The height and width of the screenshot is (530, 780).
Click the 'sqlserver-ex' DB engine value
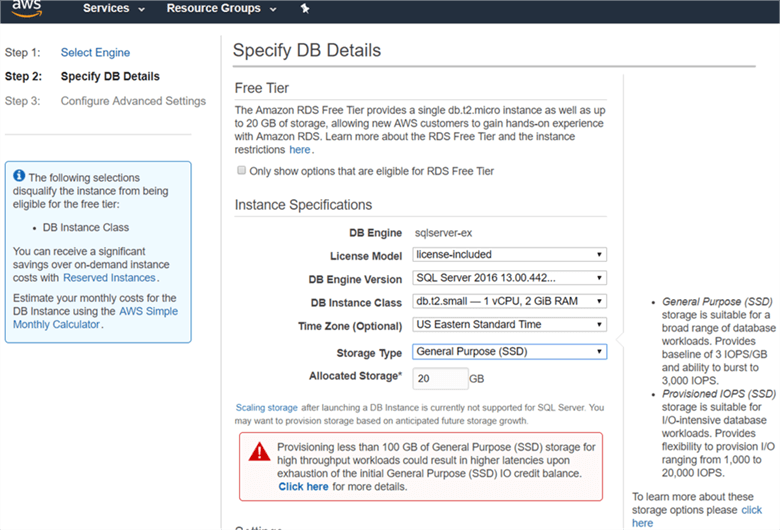443,233
